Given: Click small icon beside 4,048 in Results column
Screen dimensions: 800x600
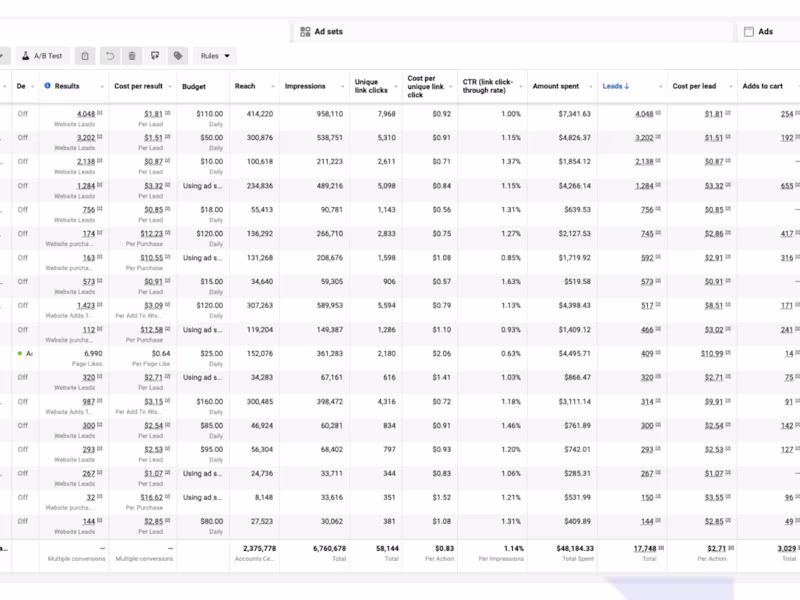Looking at the screenshot, I should [x=100, y=113].
